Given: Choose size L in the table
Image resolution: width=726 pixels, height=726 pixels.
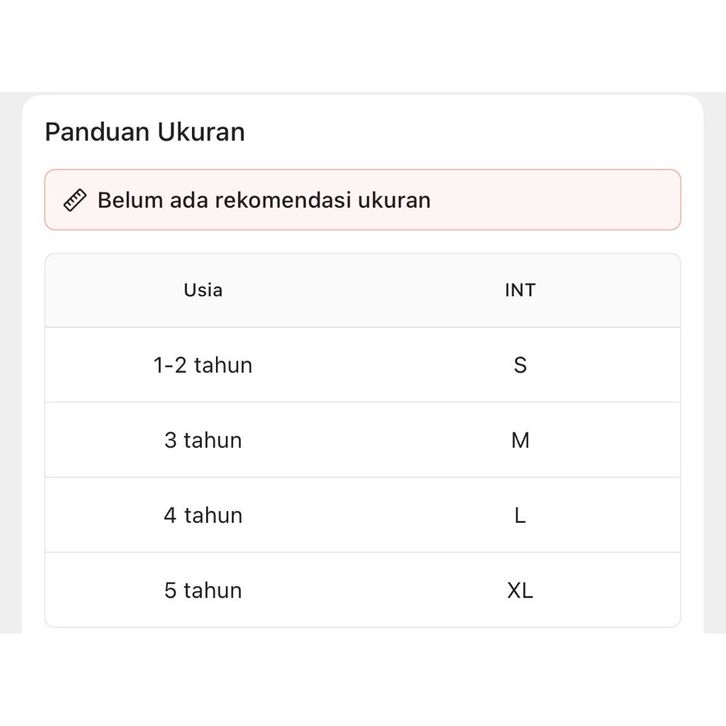Looking at the screenshot, I should (x=520, y=515).
